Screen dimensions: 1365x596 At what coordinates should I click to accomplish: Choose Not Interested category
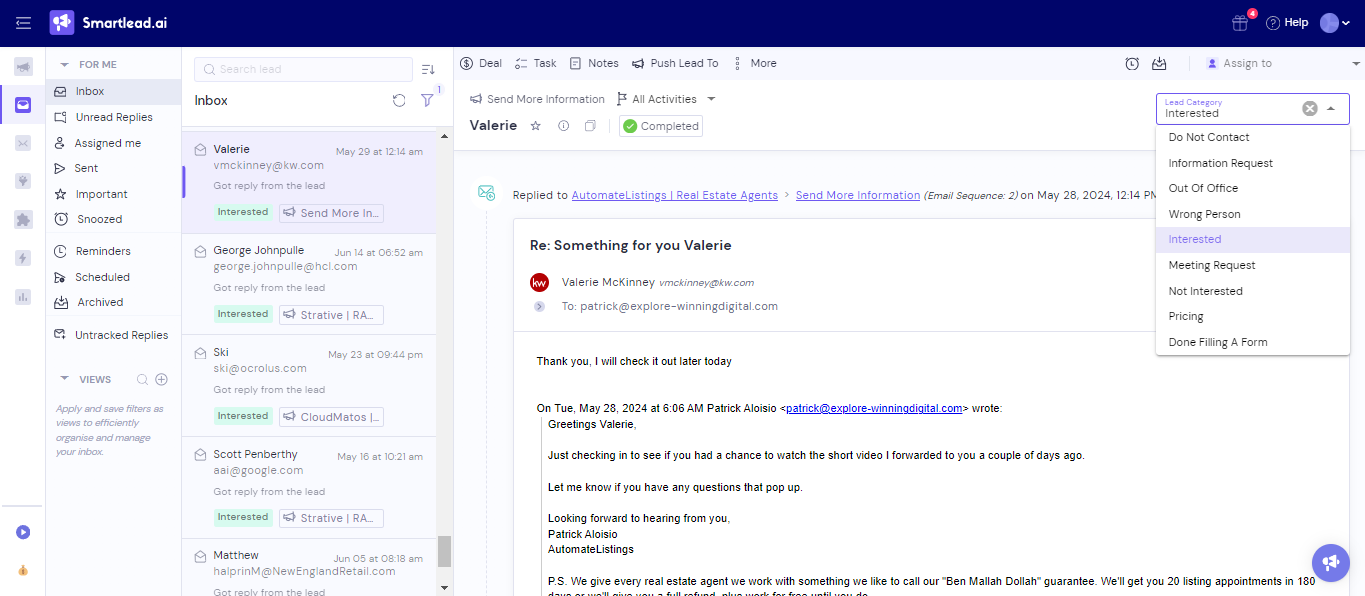tap(1253, 291)
